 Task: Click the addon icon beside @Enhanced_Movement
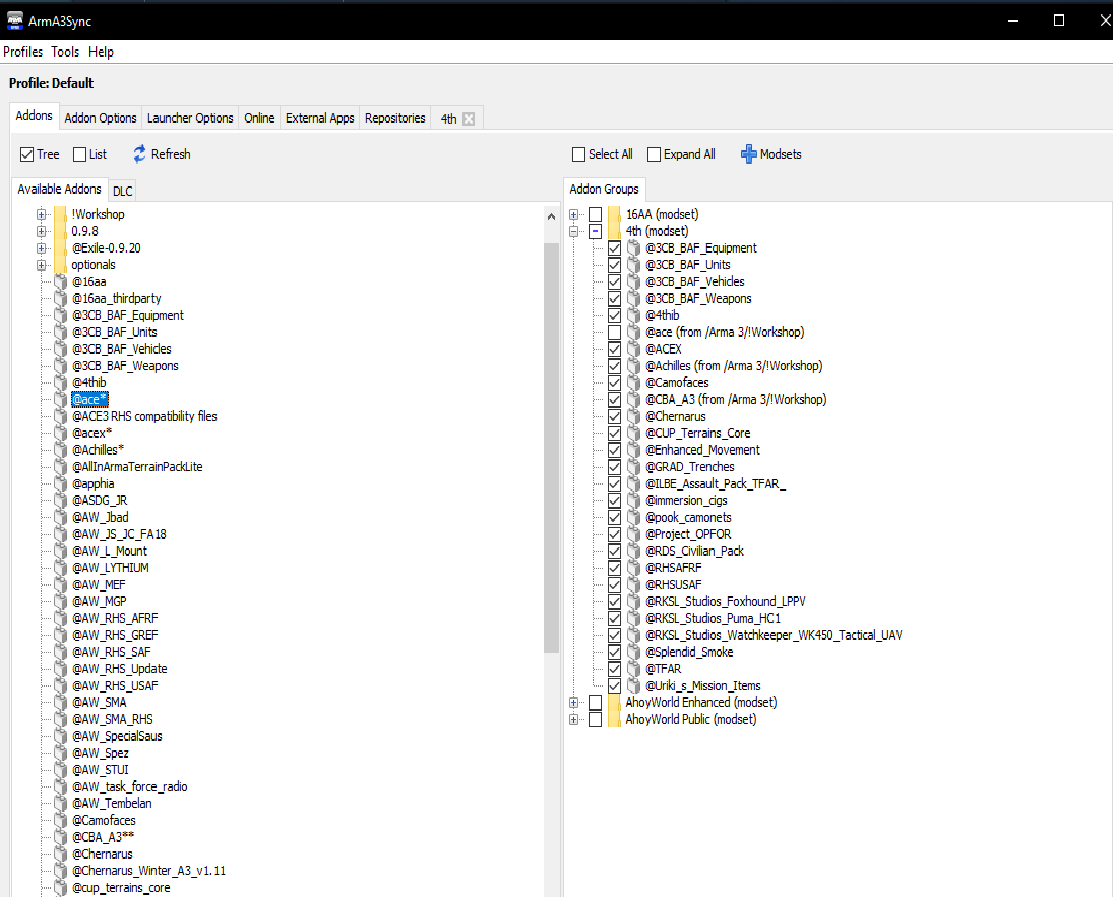pos(634,450)
